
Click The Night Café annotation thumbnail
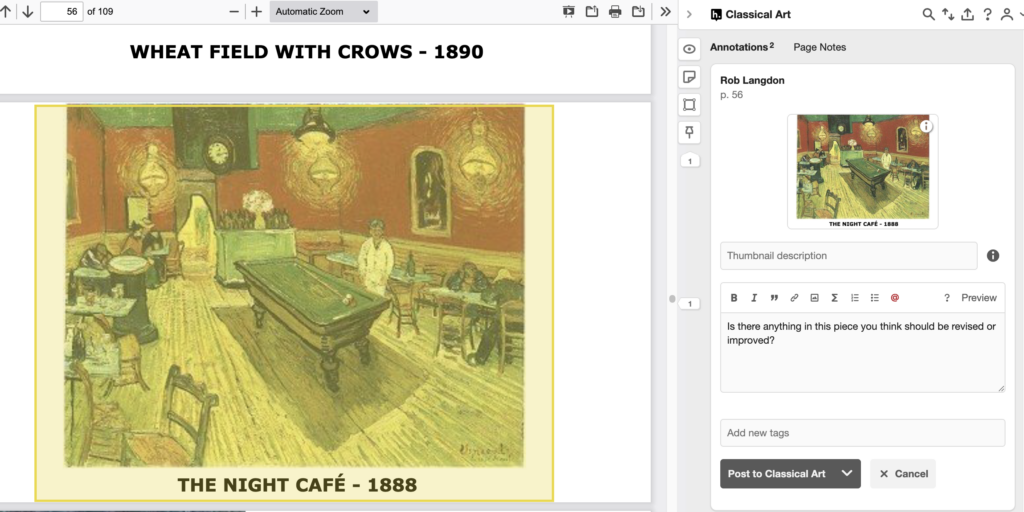pos(863,172)
